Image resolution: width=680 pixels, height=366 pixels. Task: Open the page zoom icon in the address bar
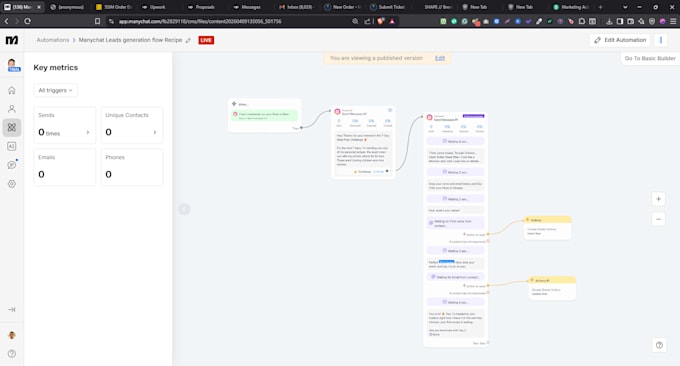(x=355, y=21)
